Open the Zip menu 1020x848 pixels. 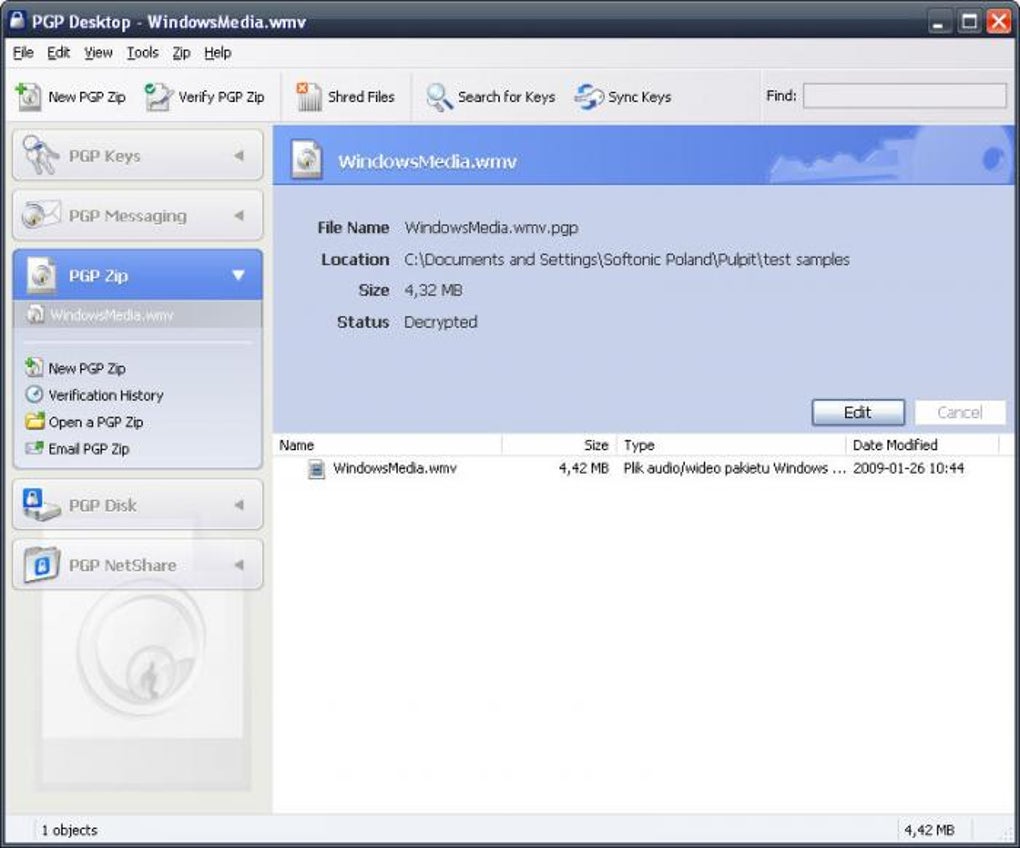181,53
